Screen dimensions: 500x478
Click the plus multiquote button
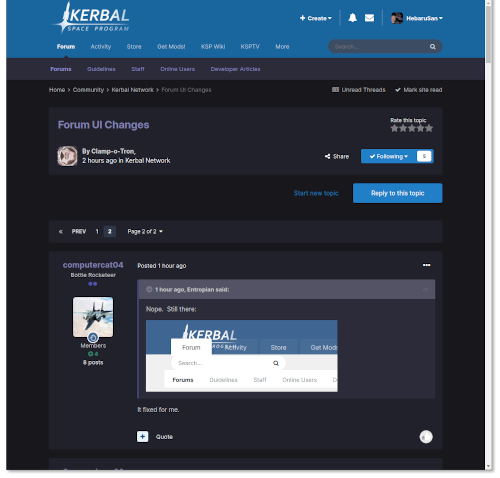(x=142, y=436)
